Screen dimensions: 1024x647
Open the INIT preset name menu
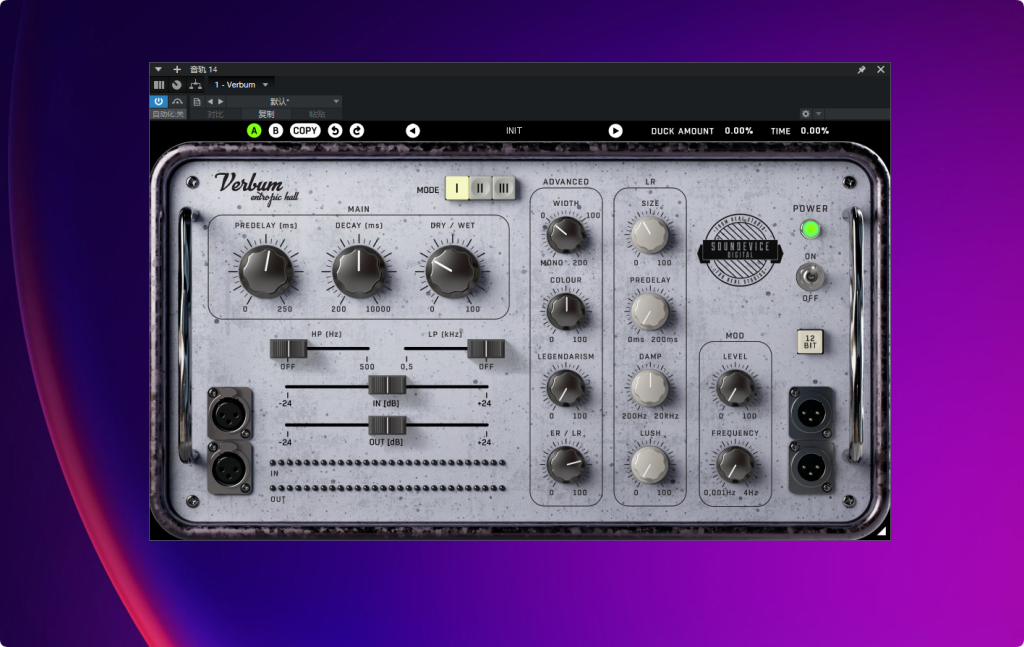[514, 131]
